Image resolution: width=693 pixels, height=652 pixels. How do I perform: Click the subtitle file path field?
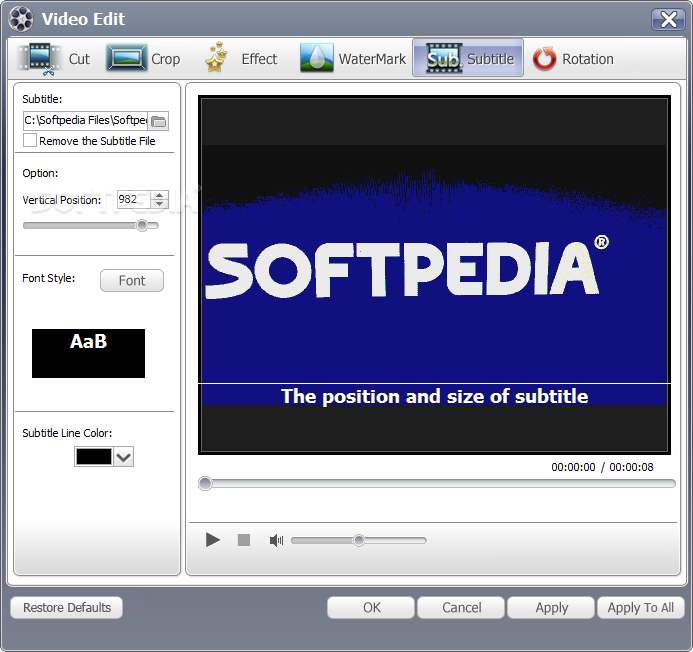(85, 120)
